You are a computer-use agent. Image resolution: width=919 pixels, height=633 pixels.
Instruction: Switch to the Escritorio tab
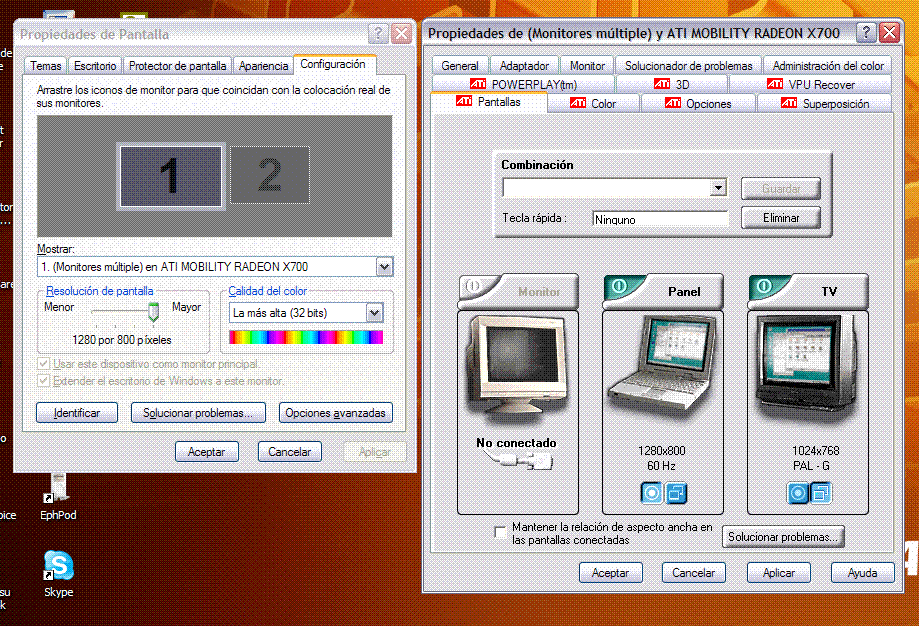tap(95, 66)
